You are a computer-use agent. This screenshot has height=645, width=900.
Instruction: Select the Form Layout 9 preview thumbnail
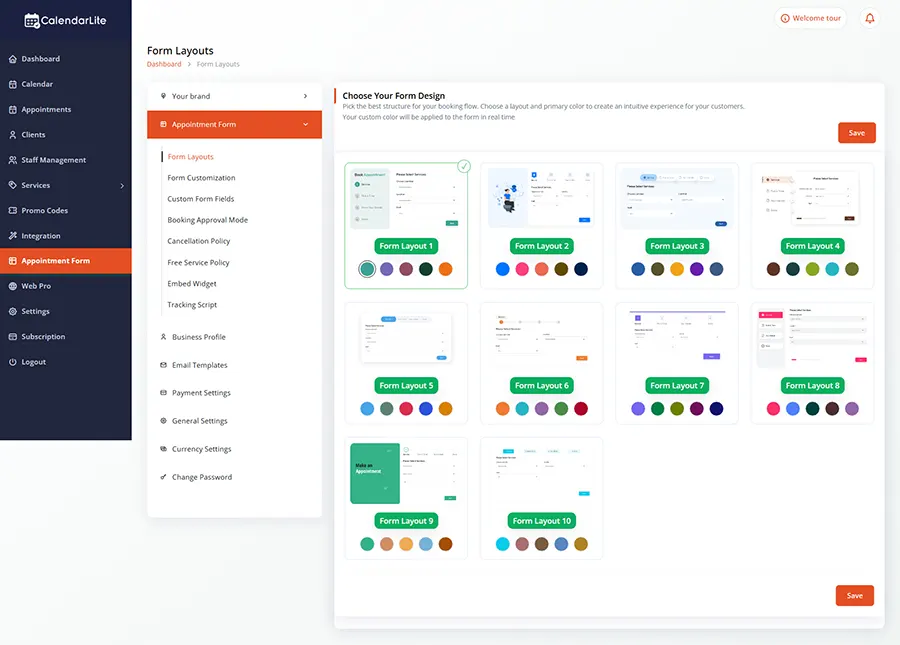pos(406,474)
